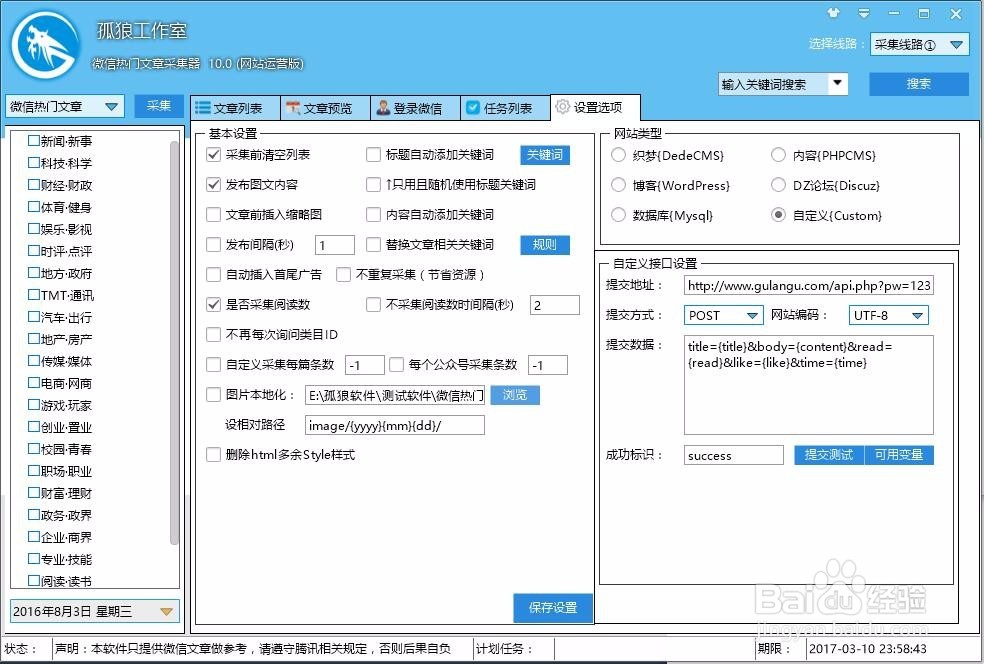Click the 成功标识 success field
Image resolution: width=984 pixels, height=664 pixels.
[734, 455]
